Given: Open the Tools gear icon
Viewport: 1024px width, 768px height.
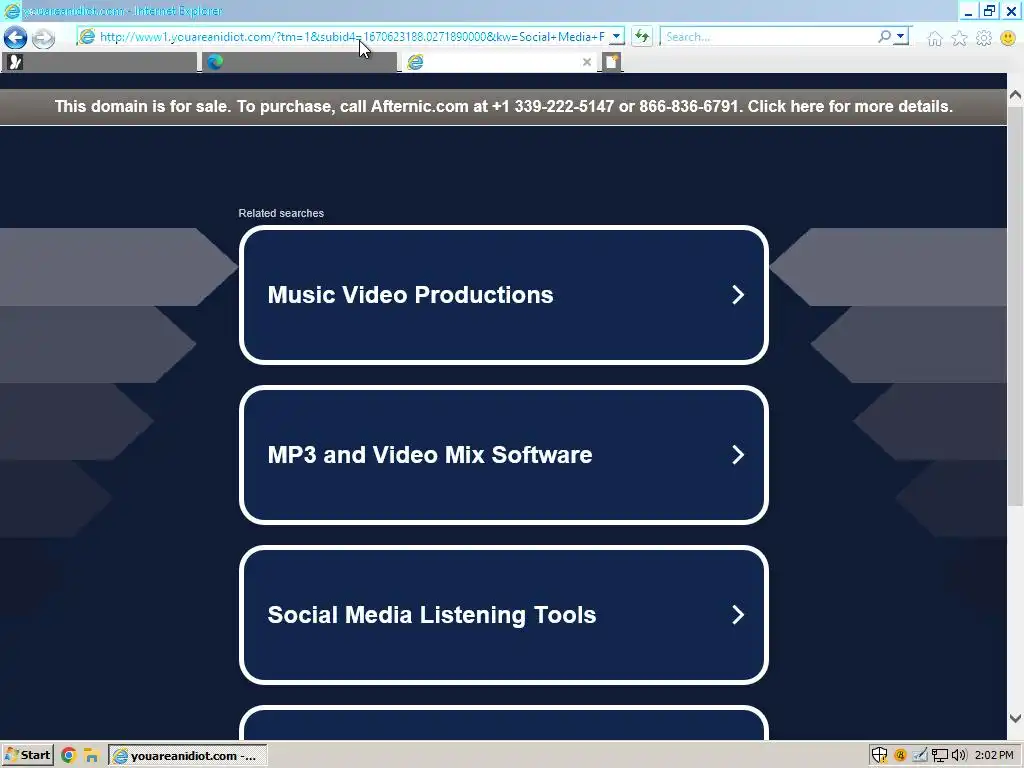Looking at the screenshot, I should tap(984, 39).
